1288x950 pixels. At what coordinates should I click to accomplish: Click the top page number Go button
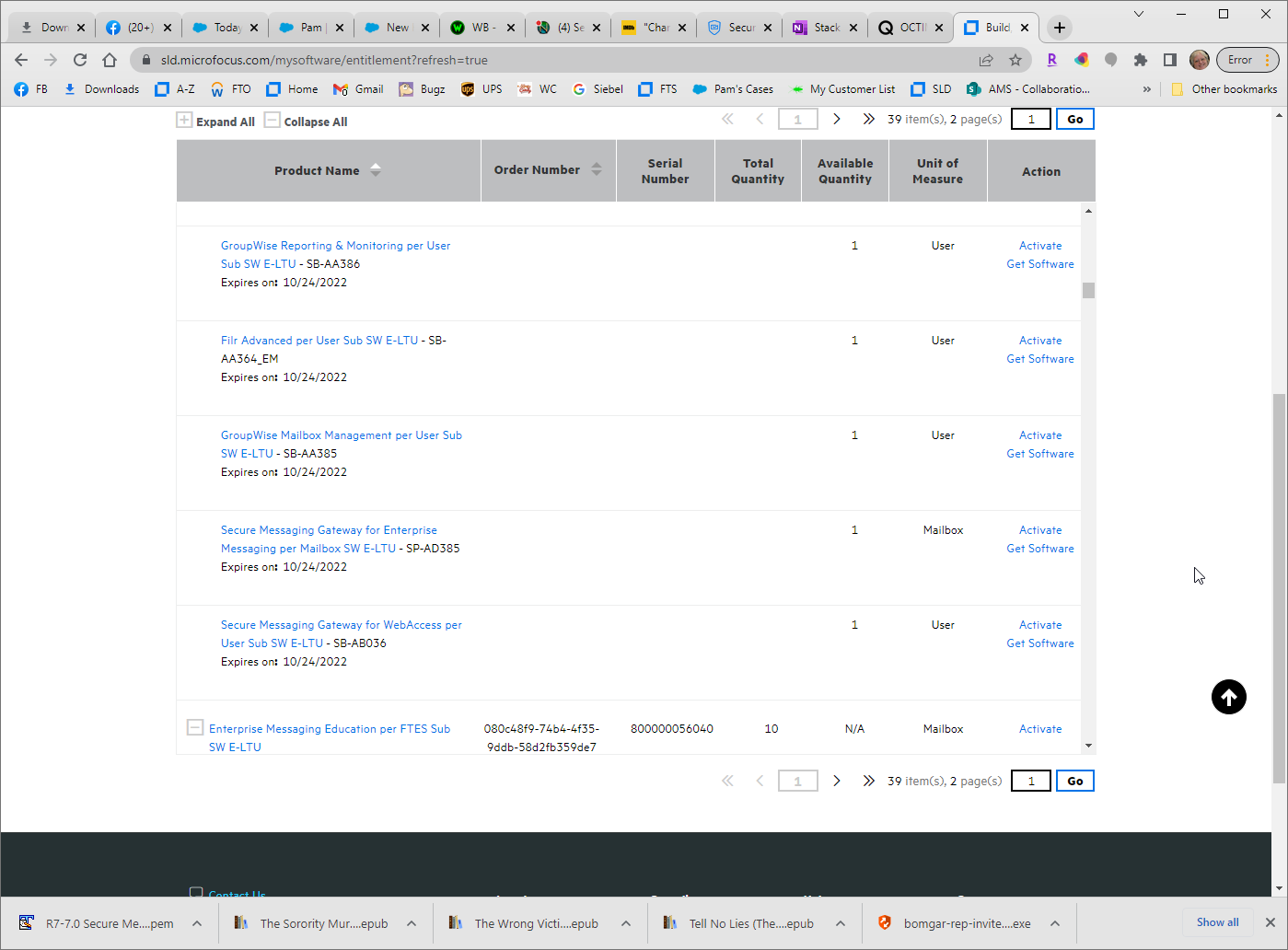point(1074,119)
